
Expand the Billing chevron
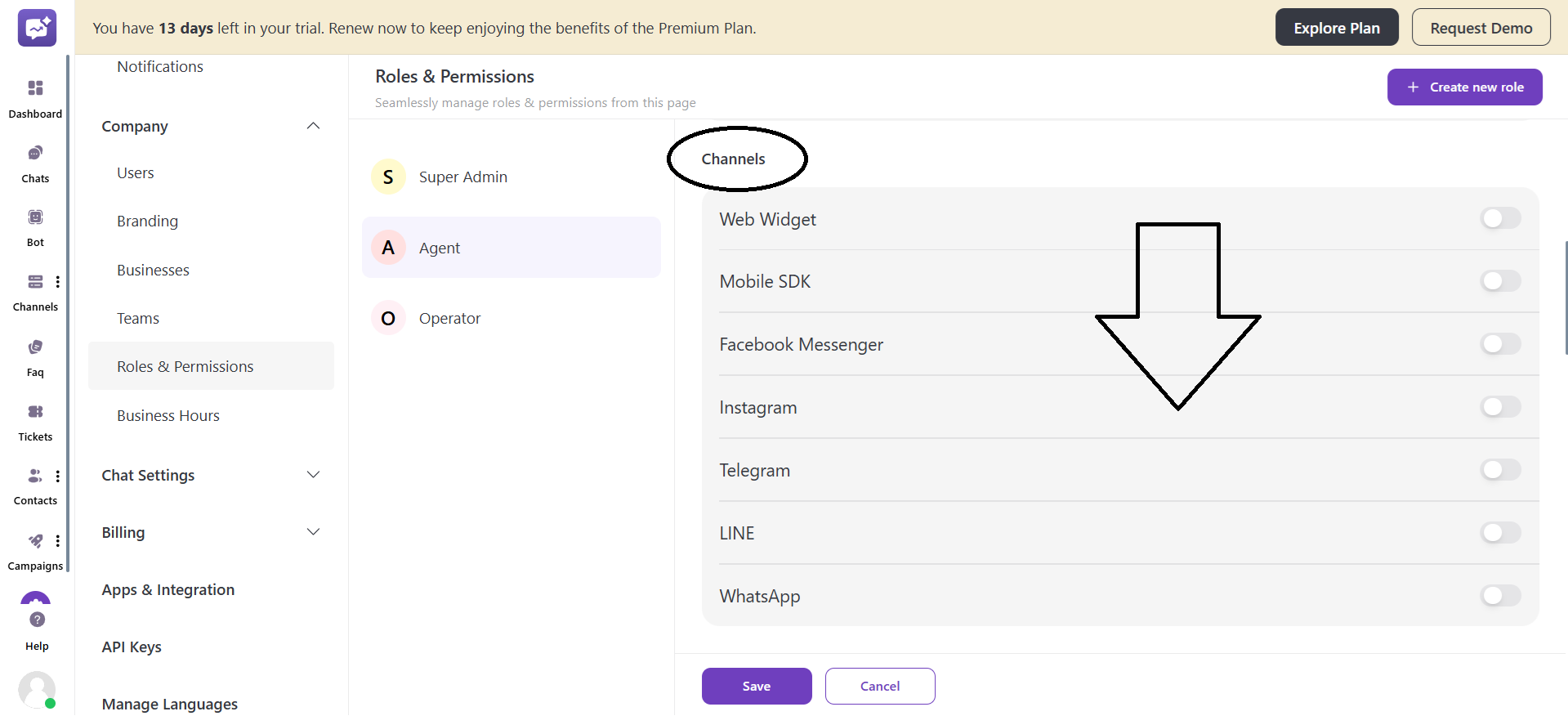[313, 532]
